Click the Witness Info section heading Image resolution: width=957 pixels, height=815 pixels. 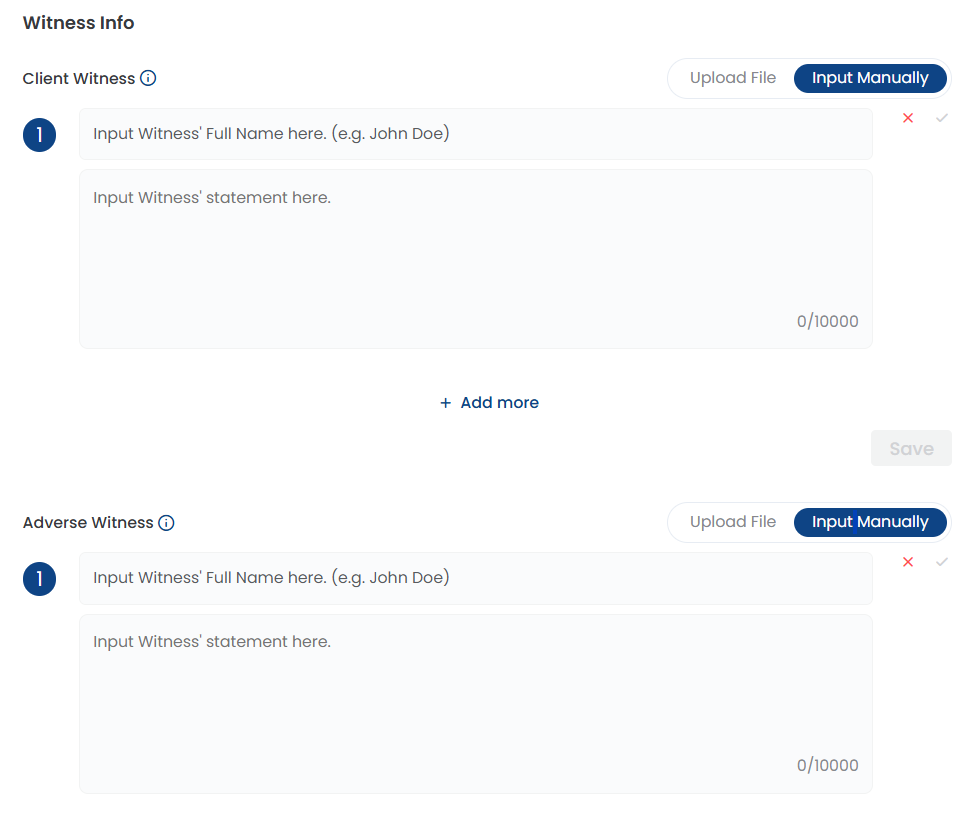point(79,23)
